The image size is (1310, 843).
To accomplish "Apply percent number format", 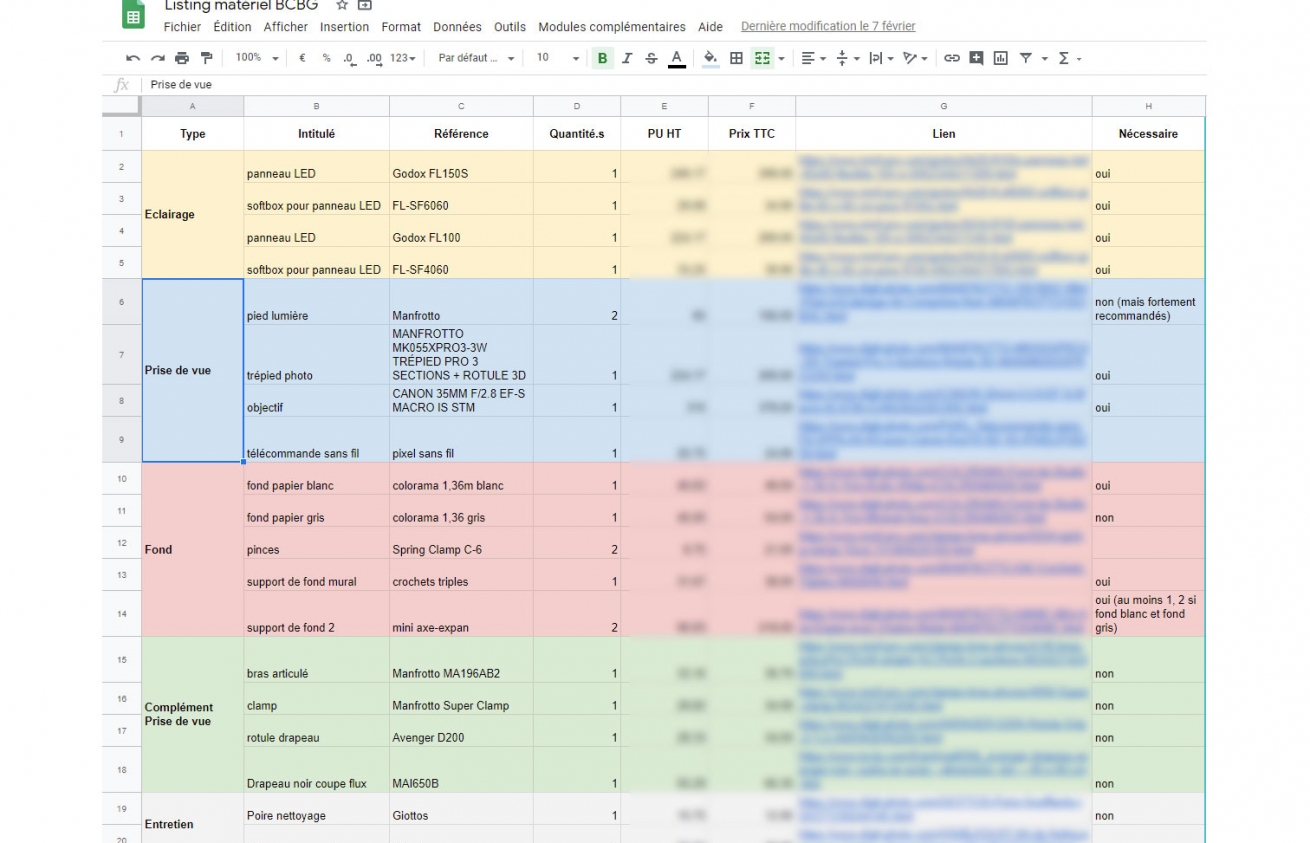I will (326, 58).
